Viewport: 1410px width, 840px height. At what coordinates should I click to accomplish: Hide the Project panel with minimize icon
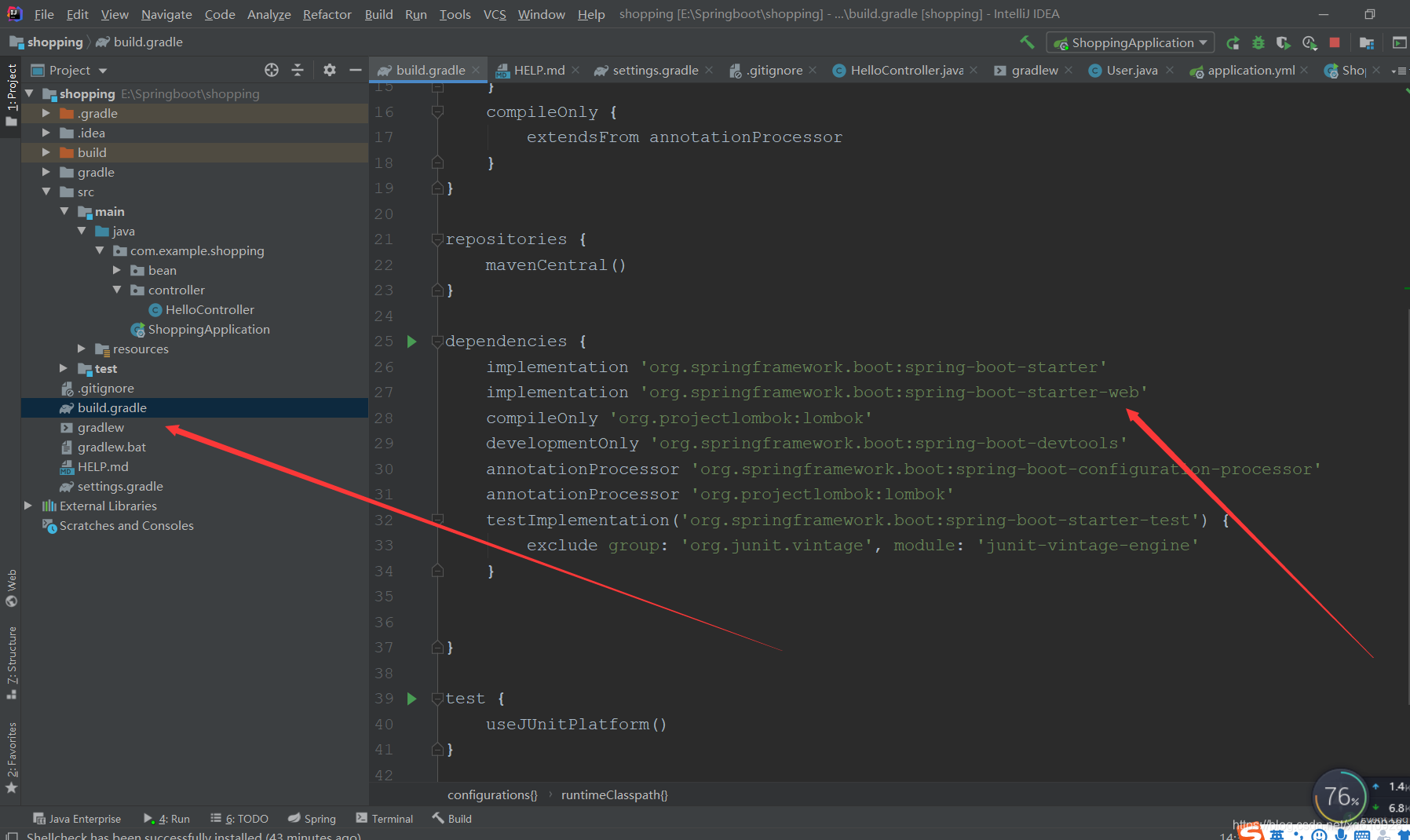[356, 70]
